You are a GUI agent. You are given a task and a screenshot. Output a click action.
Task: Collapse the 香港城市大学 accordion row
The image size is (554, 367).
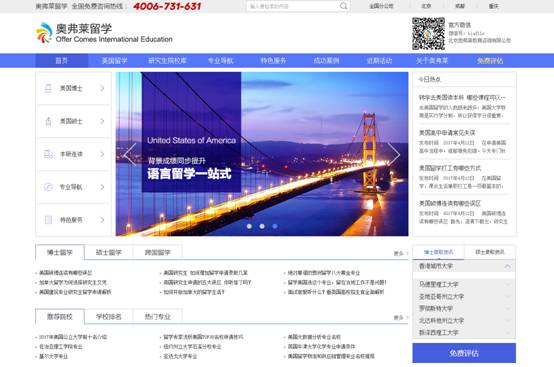click(464, 266)
